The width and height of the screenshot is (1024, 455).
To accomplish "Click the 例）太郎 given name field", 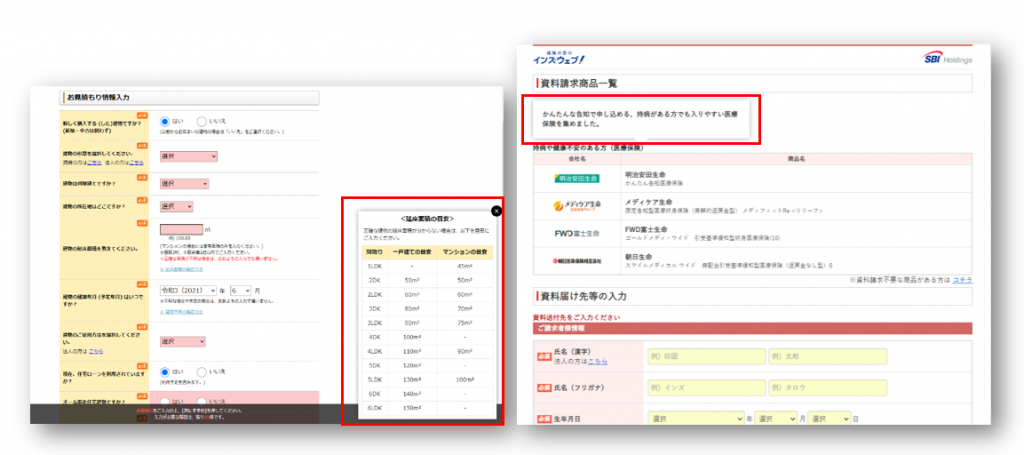I will 827,356.
